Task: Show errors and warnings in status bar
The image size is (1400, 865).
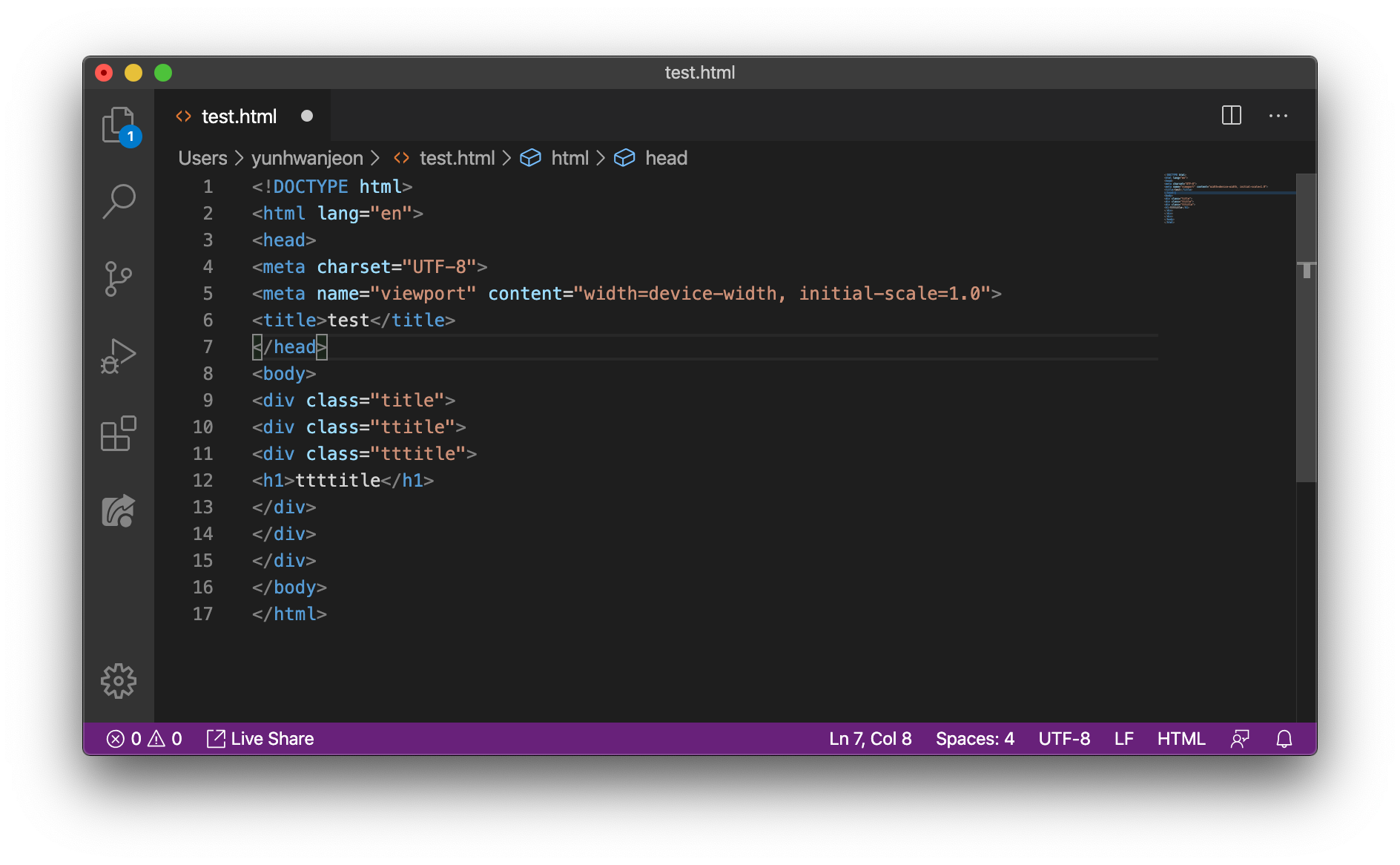Action: click(145, 739)
